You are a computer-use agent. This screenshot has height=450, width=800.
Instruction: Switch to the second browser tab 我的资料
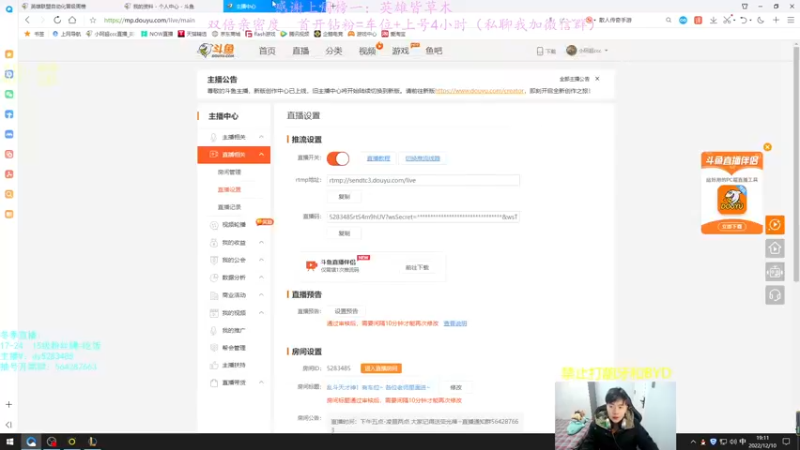pyautogui.click(x=161, y=6)
